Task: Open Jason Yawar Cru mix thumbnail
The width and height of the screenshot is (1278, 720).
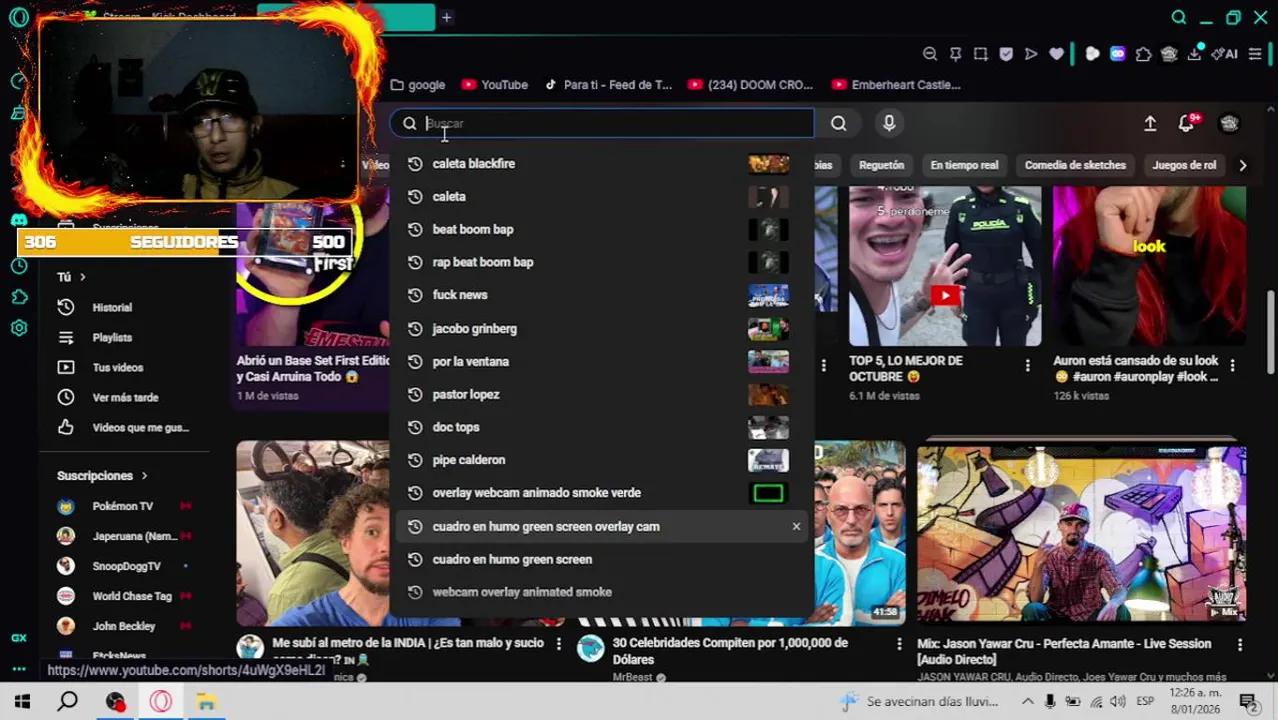Action: (x=1081, y=535)
